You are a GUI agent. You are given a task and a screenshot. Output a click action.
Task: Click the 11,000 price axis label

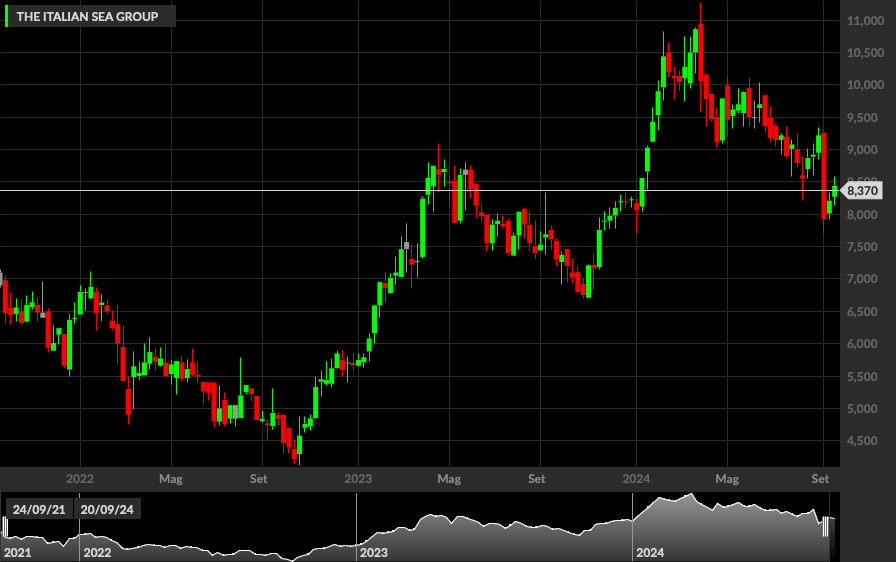[x=865, y=21]
